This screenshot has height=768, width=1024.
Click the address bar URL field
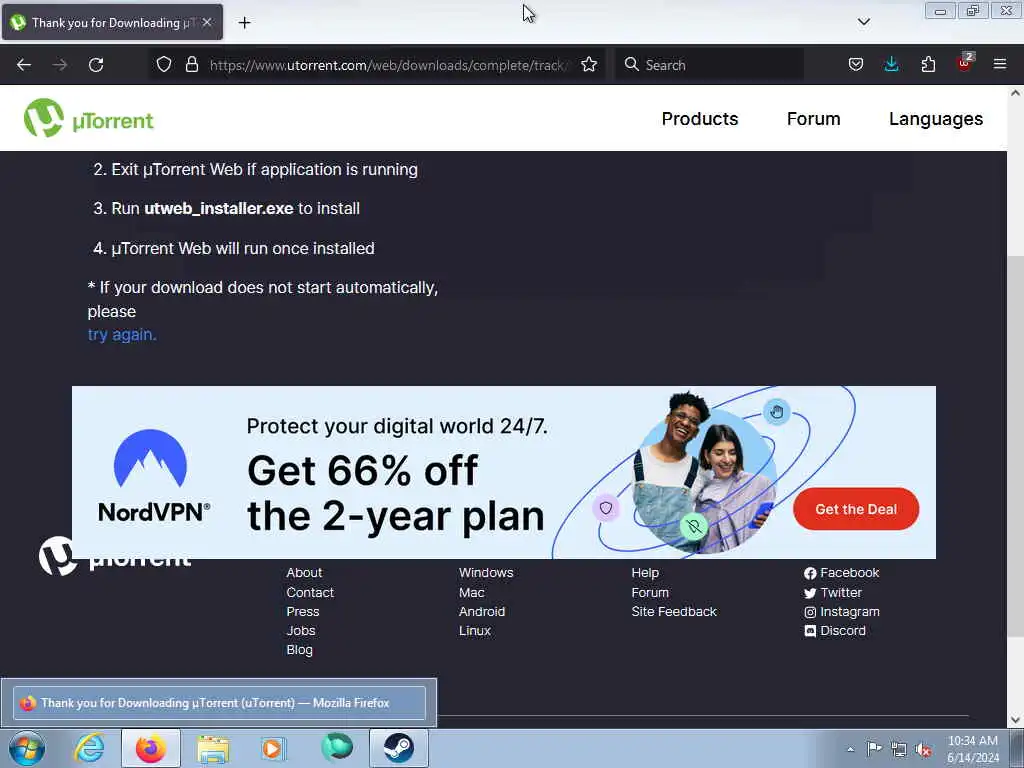tap(389, 65)
